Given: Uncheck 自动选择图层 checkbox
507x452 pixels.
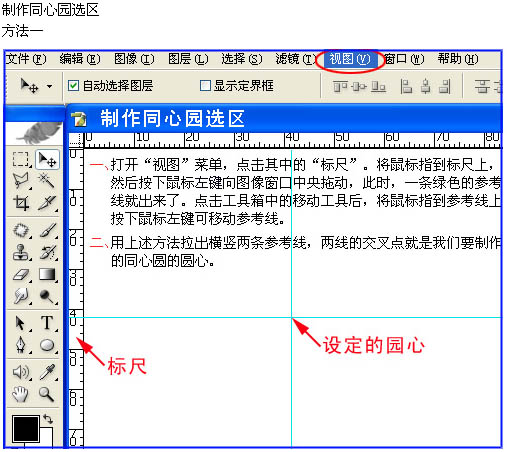Looking at the screenshot, I should click(x=73, y=86).
